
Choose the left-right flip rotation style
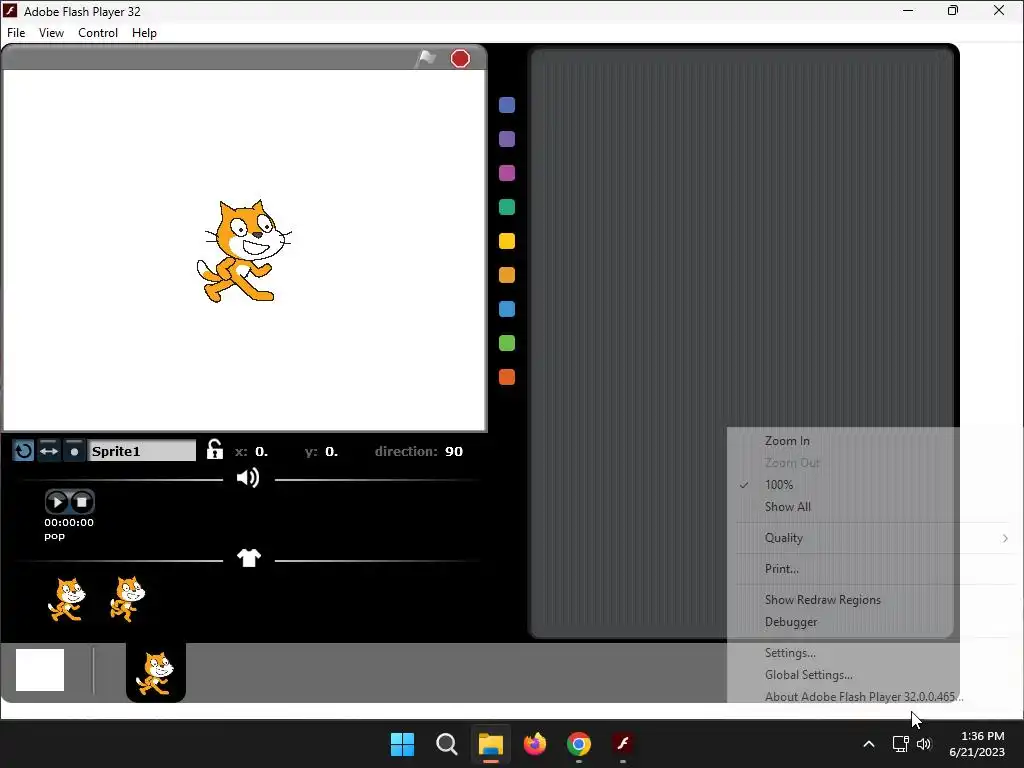49,451
